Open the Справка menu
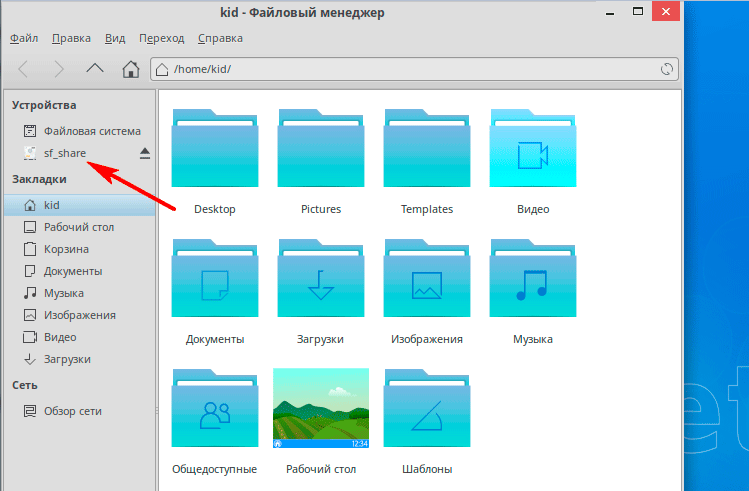749x491 pixels. [220, 38]
